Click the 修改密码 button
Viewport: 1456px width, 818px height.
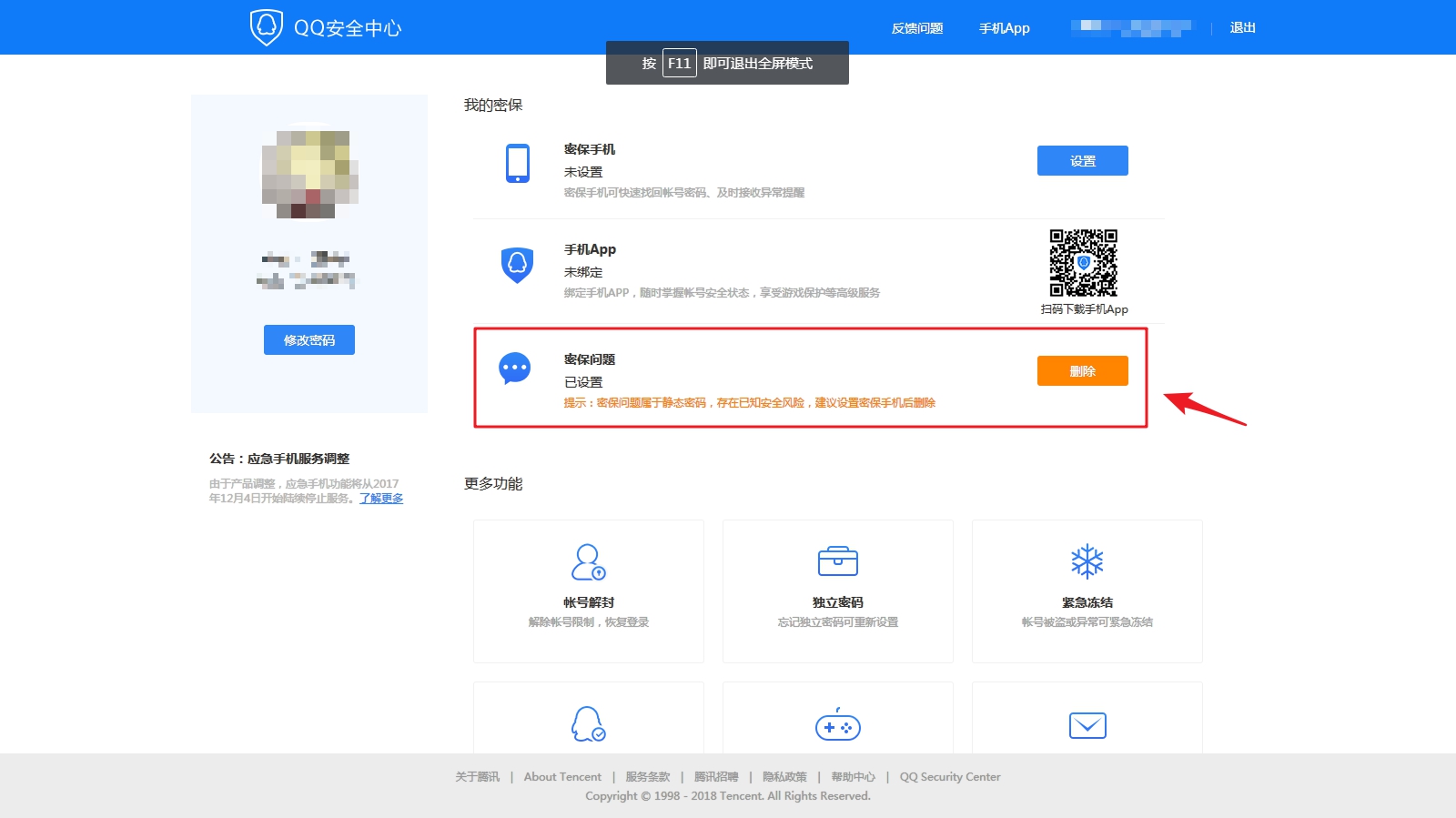309,340
